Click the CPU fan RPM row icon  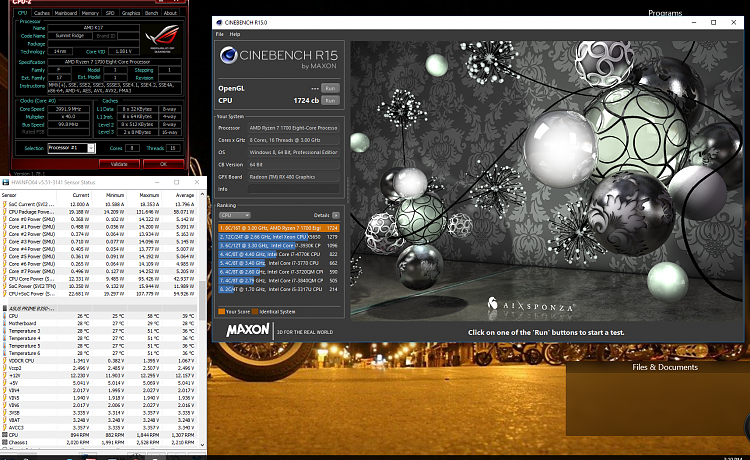tap(5, 435)
